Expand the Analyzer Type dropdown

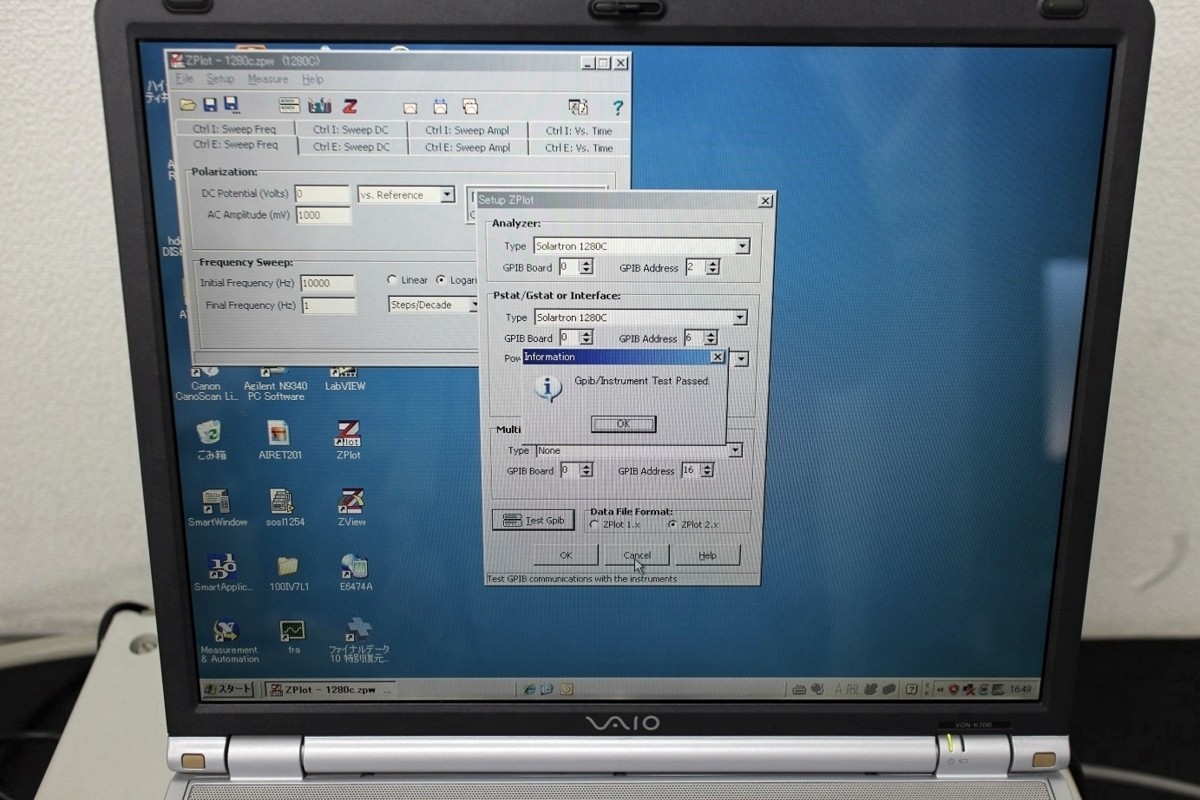[x=742, y=246]
